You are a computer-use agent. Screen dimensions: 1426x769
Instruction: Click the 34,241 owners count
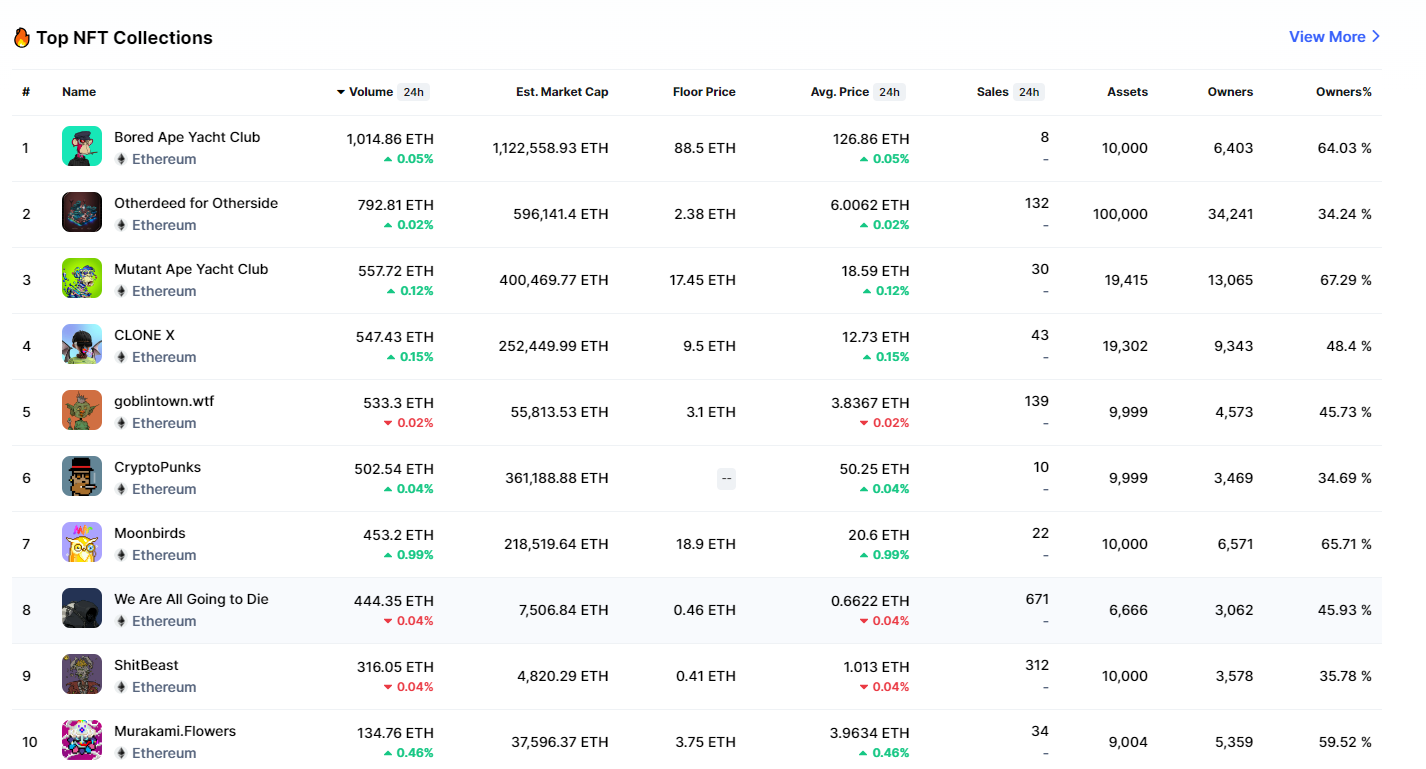[1230, 214]
